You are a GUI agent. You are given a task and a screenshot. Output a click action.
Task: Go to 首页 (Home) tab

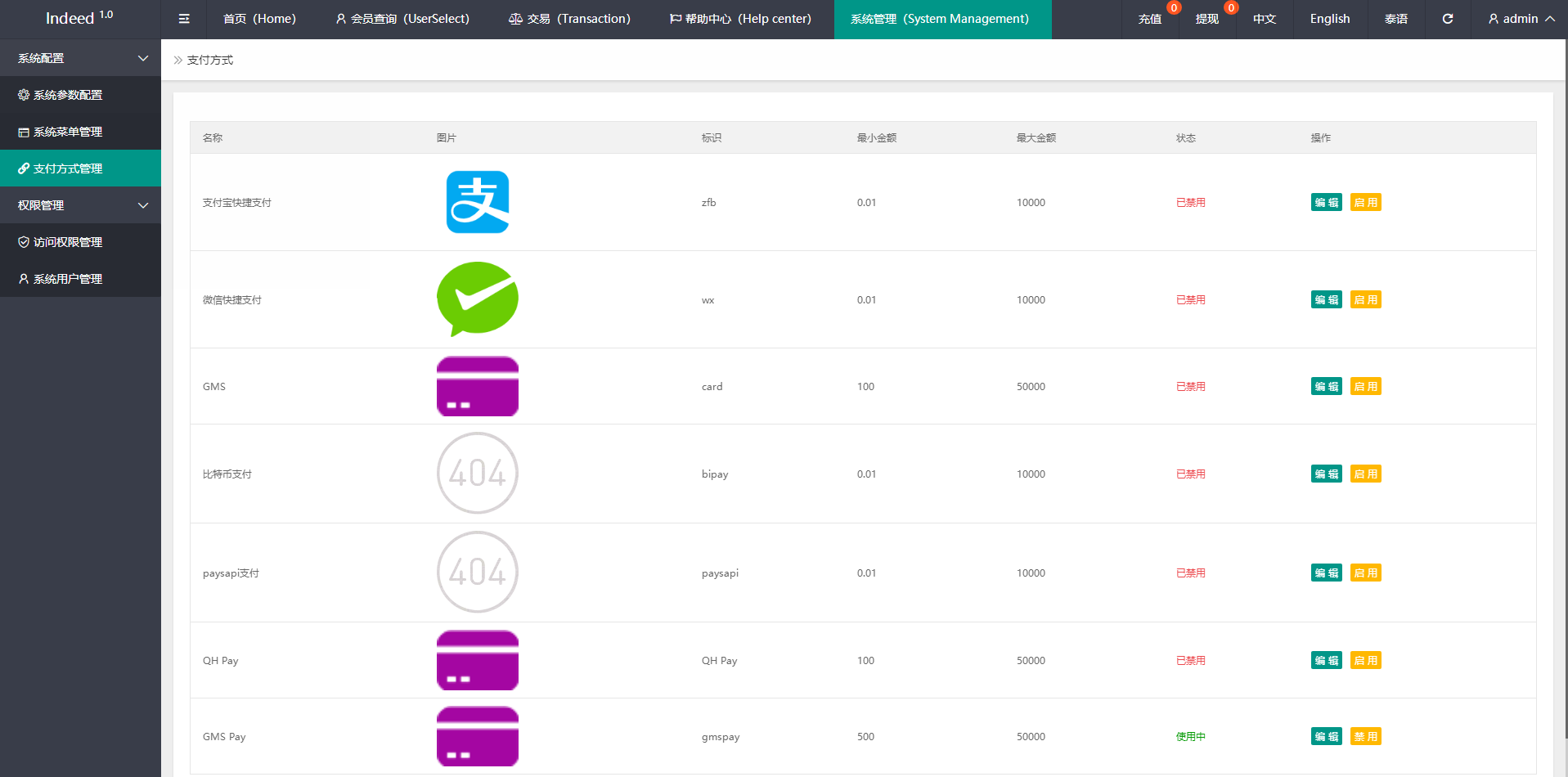tap(259, 19)
